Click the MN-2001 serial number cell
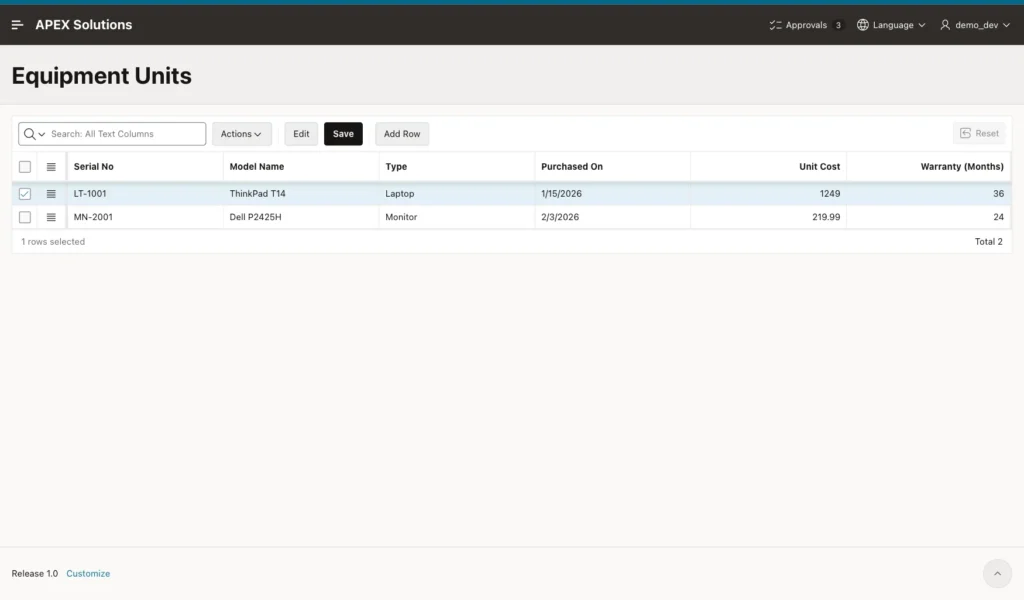 pos(145,217)
